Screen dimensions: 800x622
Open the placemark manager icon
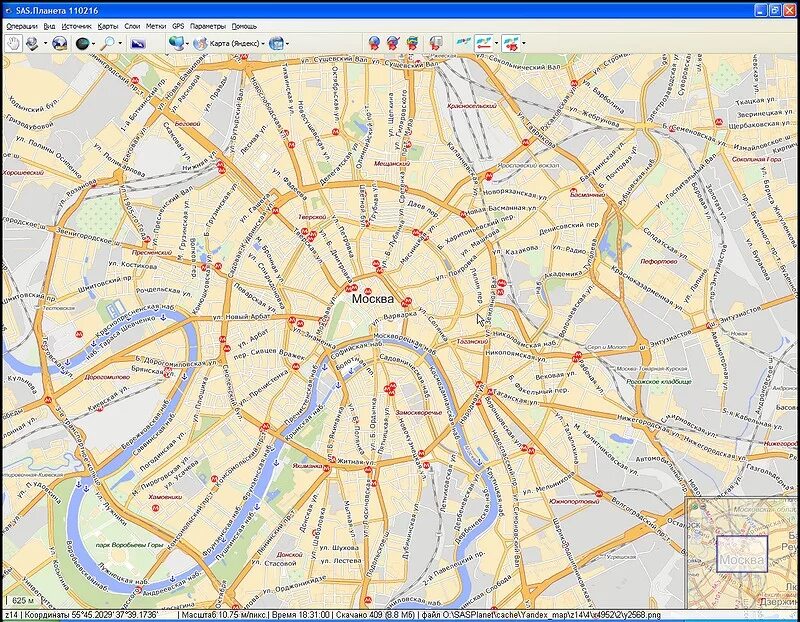click(x=436, y=43)
